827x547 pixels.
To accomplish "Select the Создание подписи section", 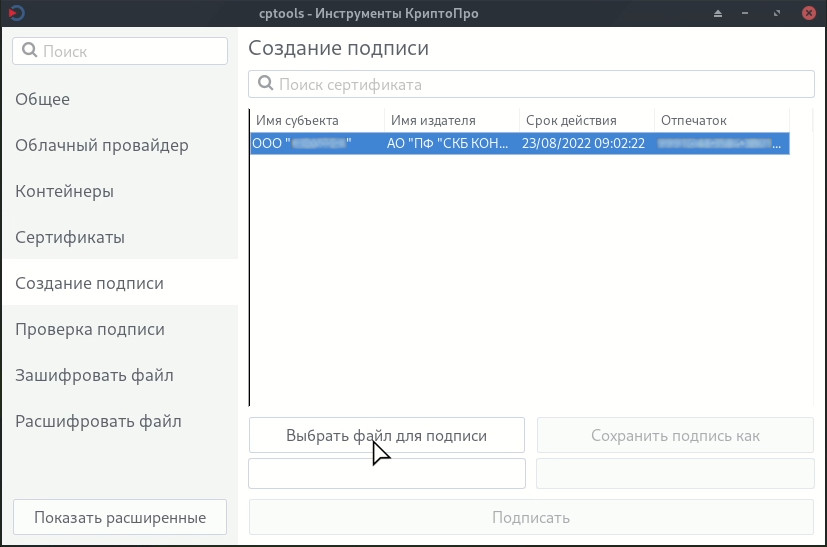I will pyautogui.click(x=120, y=283).
